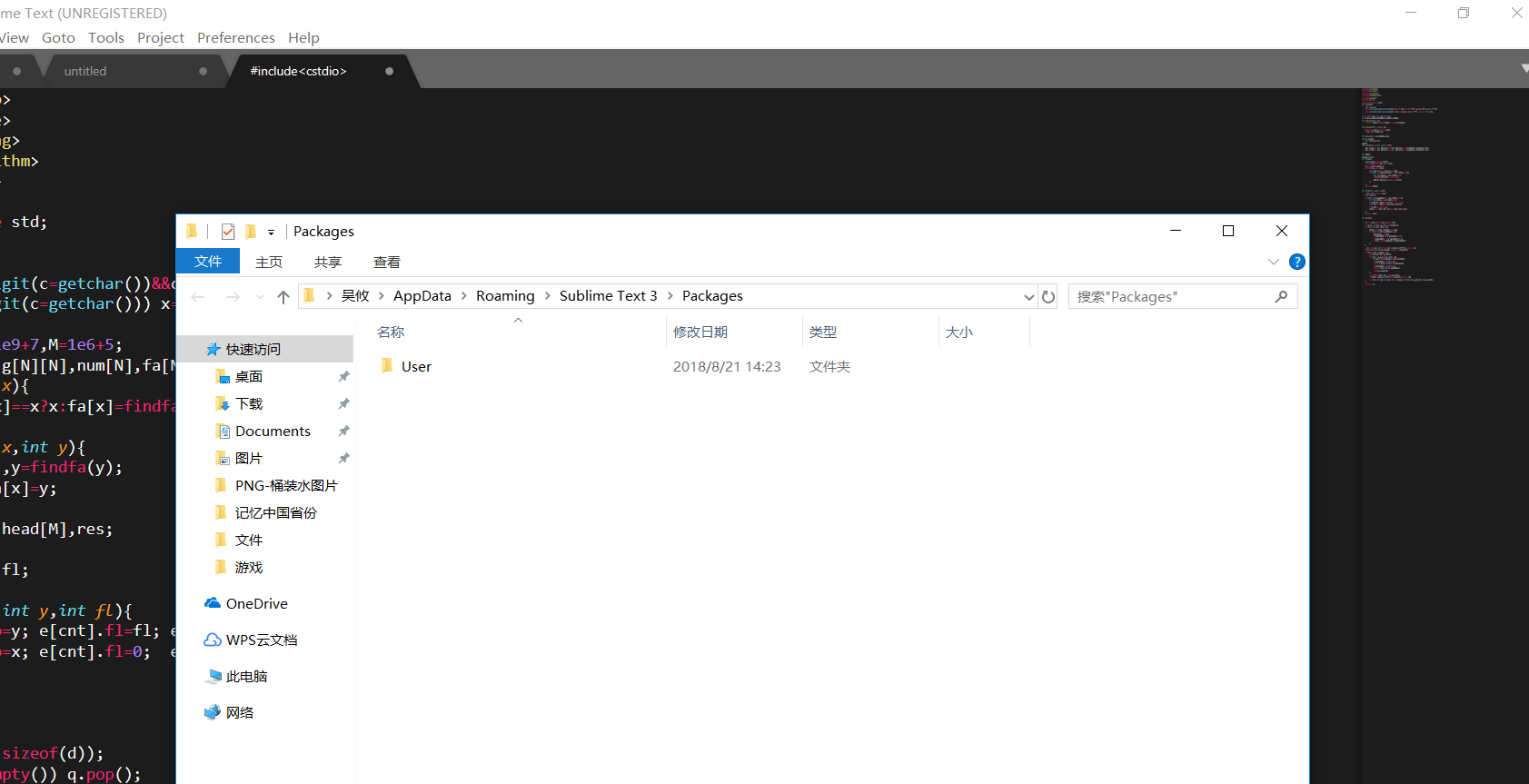
Task: Open the 游戏 folder in navigation pane
Action: pos(249,567)
